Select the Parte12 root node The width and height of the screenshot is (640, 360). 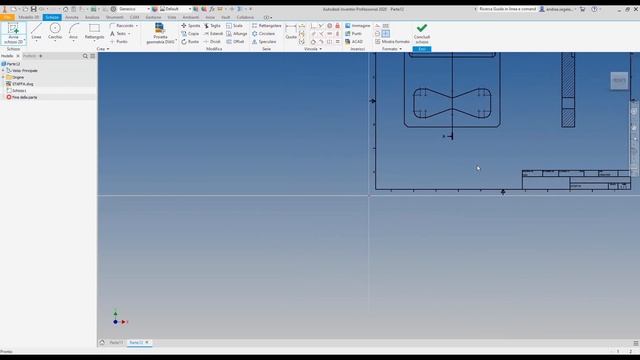11,64
